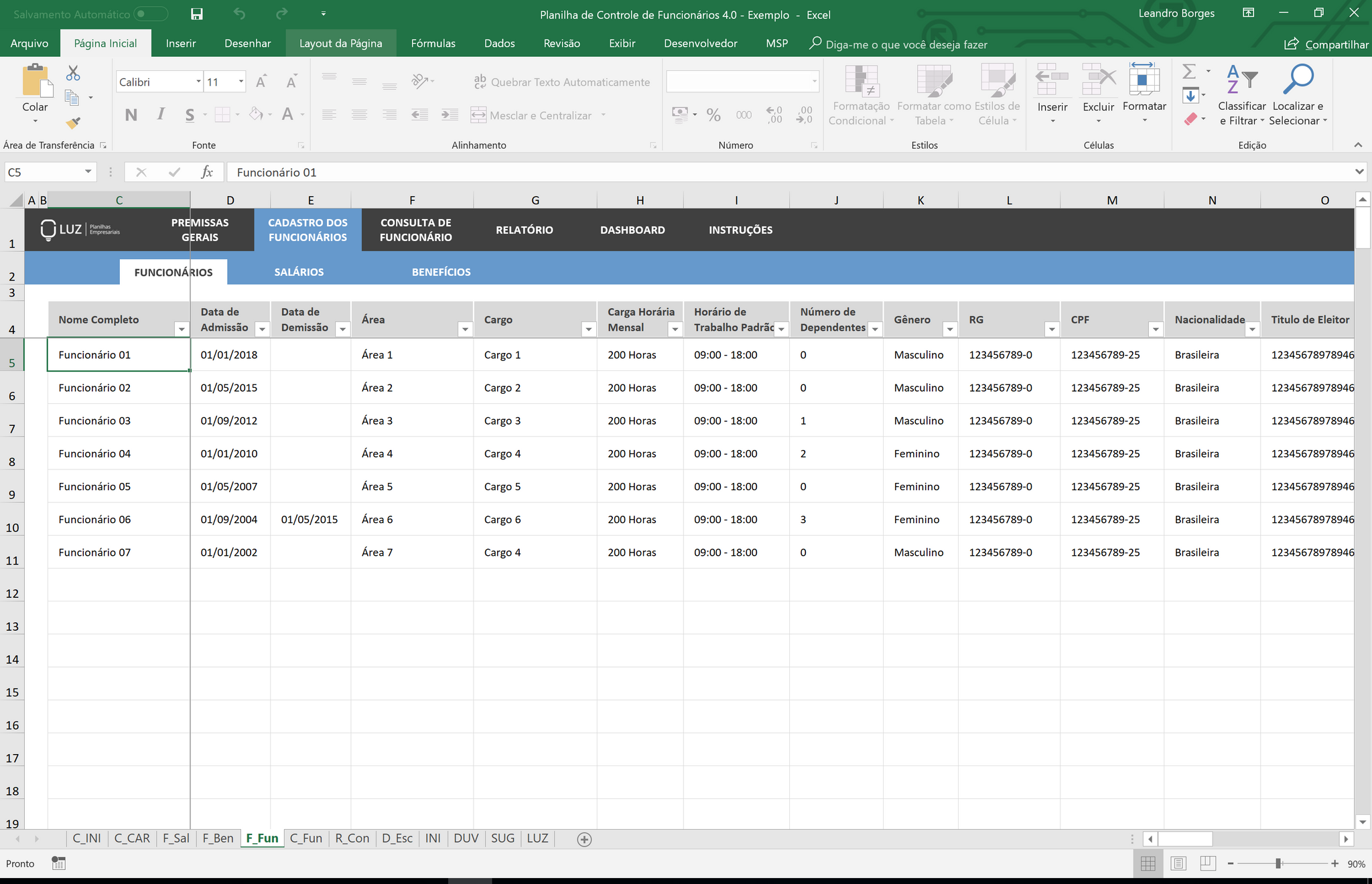Open the Fórmulas ribbon tab
1372x884 pixels.
coord(433,44)
